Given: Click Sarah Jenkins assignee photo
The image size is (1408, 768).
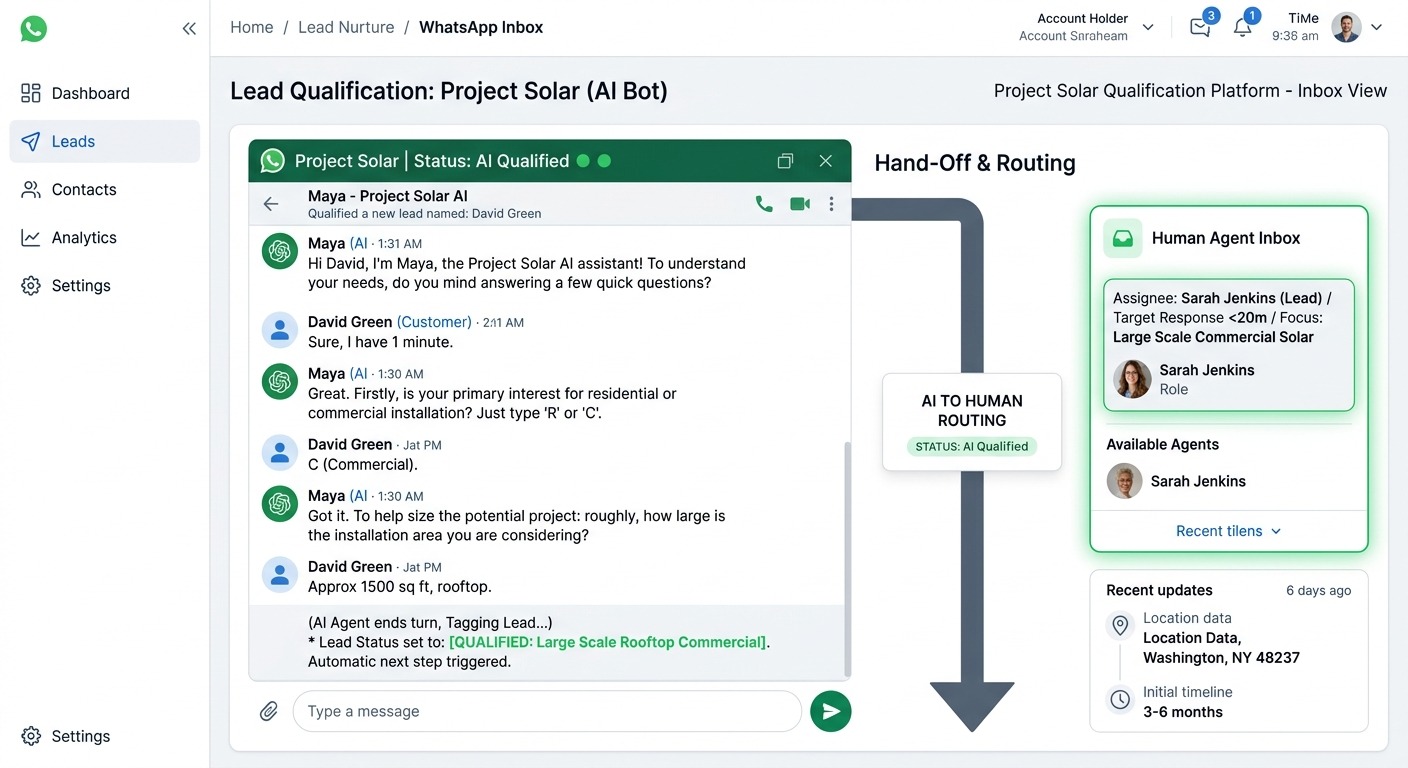Looking at the screenshot, I should (x=1132, y=379).
